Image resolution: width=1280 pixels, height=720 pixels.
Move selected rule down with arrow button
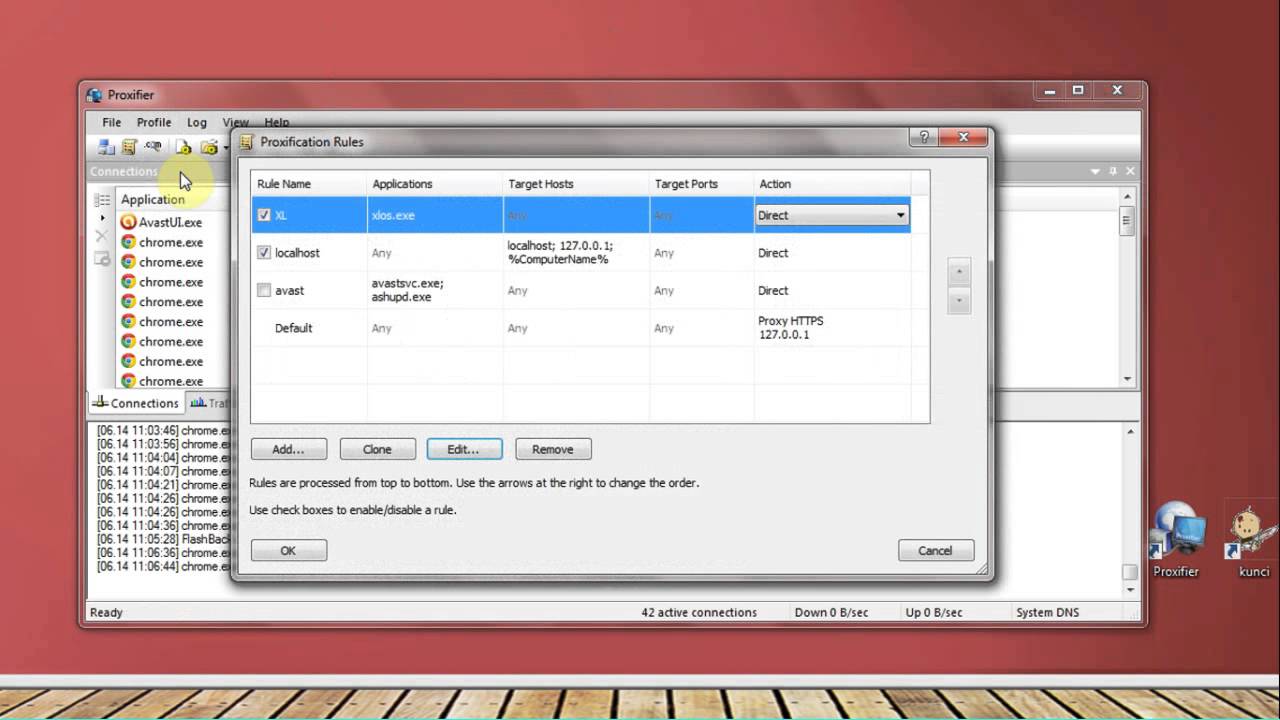click(x=959, y=300)
